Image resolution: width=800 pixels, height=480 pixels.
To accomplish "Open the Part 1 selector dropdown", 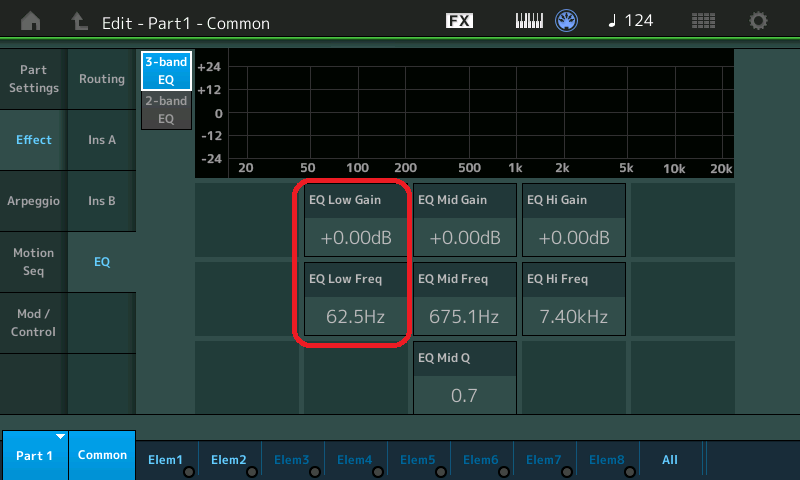I will tap(35, 455).
